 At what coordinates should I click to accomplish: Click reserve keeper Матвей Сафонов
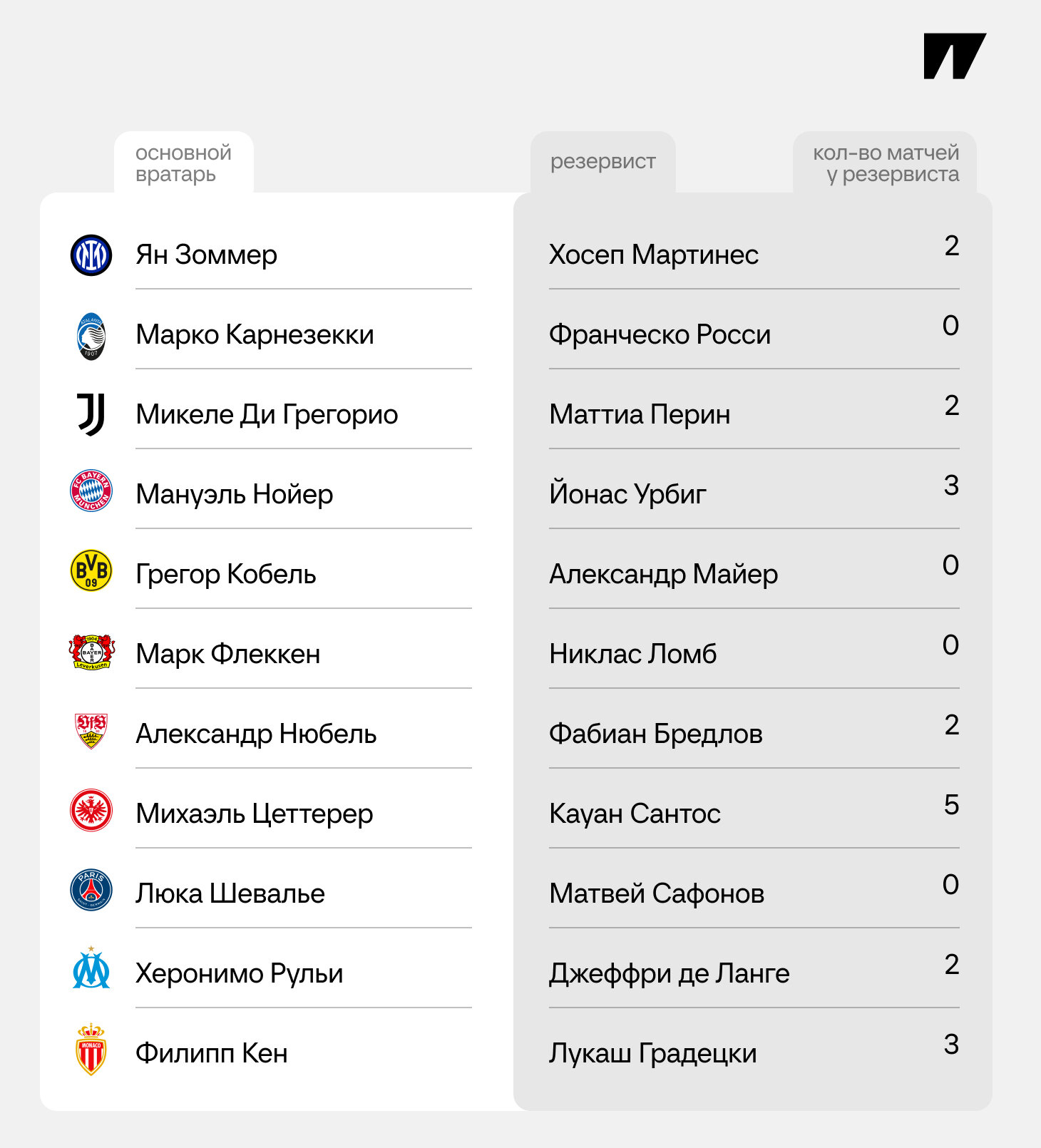point(656,893)
